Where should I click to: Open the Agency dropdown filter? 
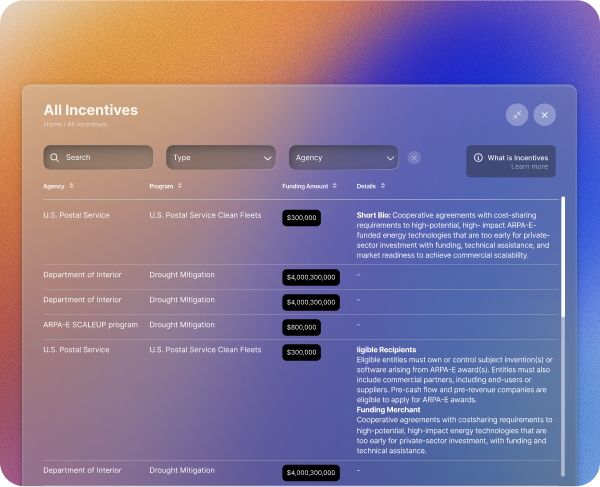[x=343, y=158]
